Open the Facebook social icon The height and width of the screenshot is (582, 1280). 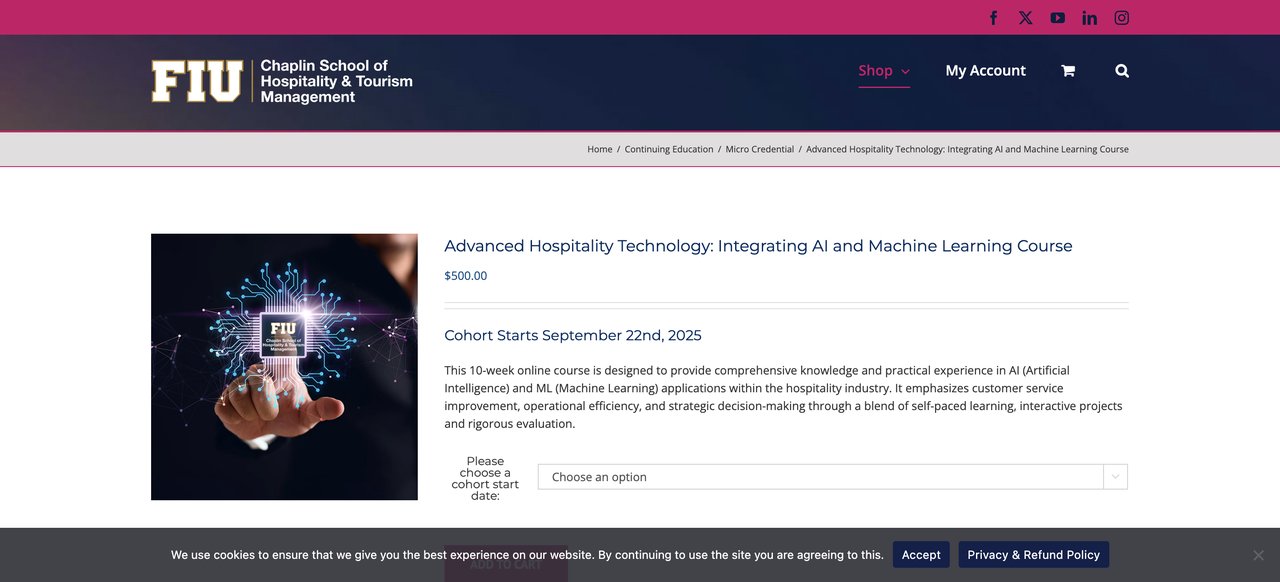pyautogui.click(x=993, y=18)
